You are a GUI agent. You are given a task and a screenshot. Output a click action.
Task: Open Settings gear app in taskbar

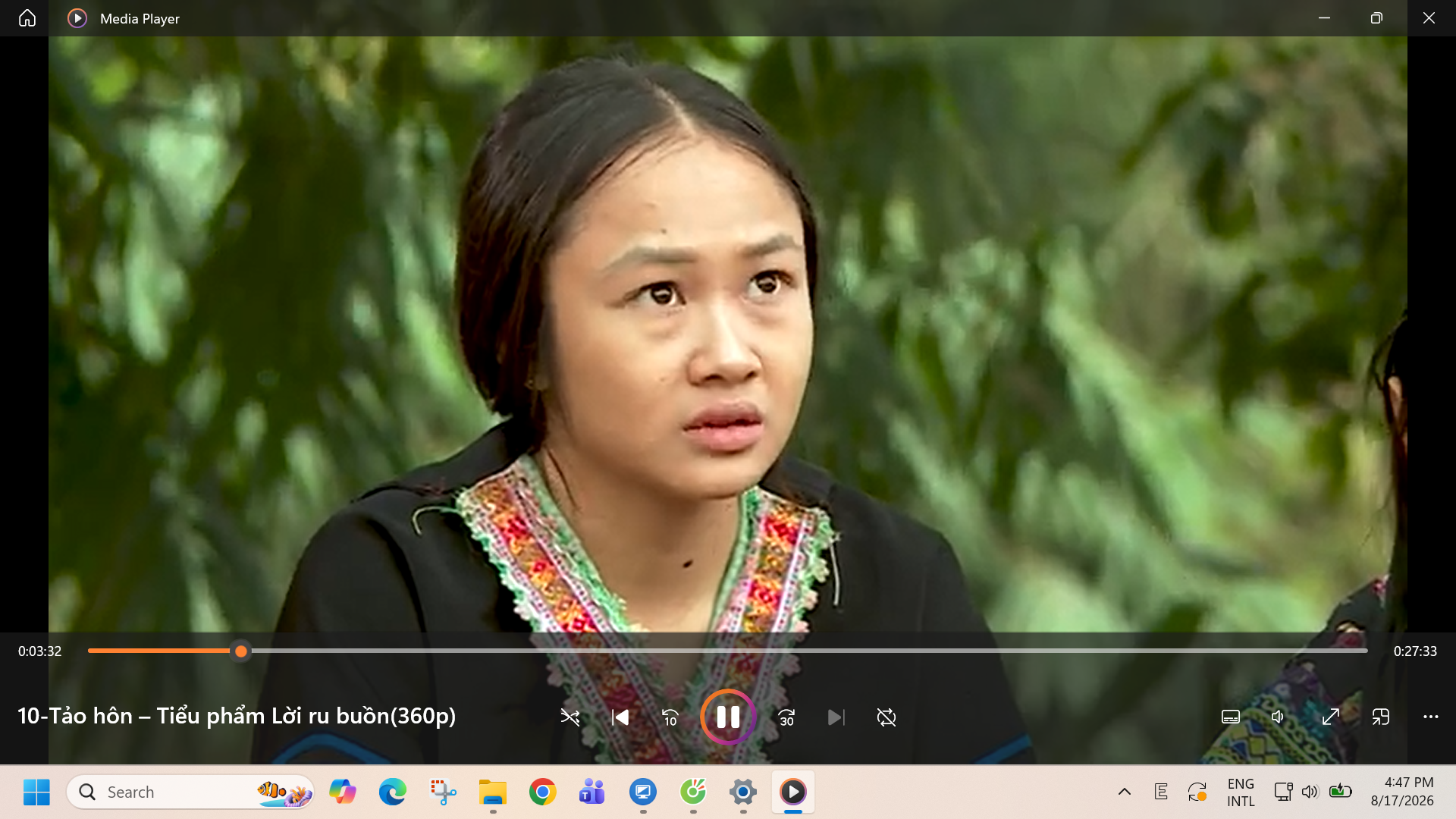coord(743,792)
